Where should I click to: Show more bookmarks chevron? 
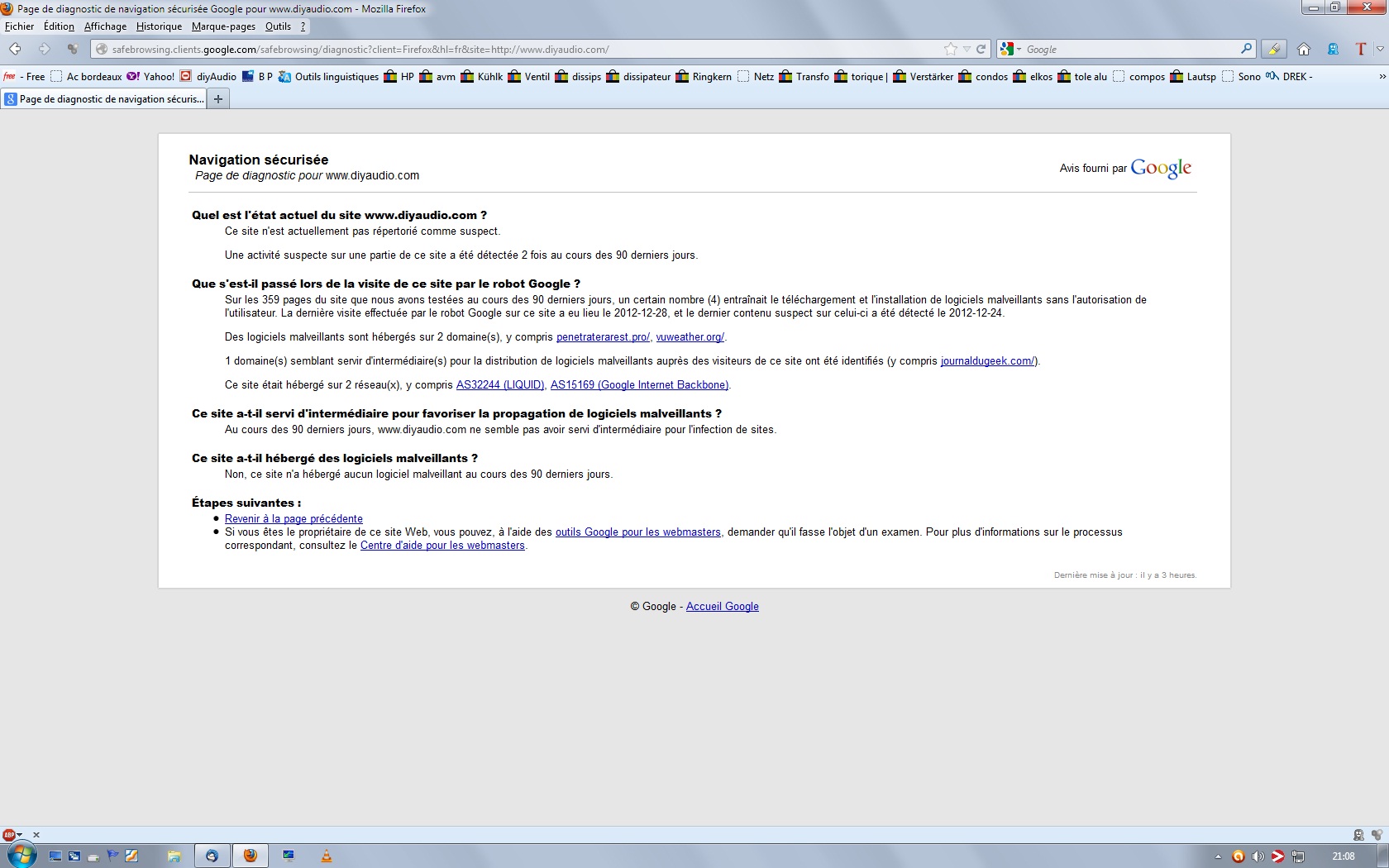pos(1382,77)
